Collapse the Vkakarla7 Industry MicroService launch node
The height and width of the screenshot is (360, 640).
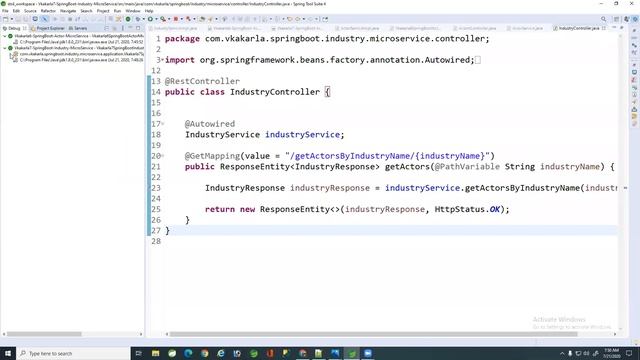4,48
